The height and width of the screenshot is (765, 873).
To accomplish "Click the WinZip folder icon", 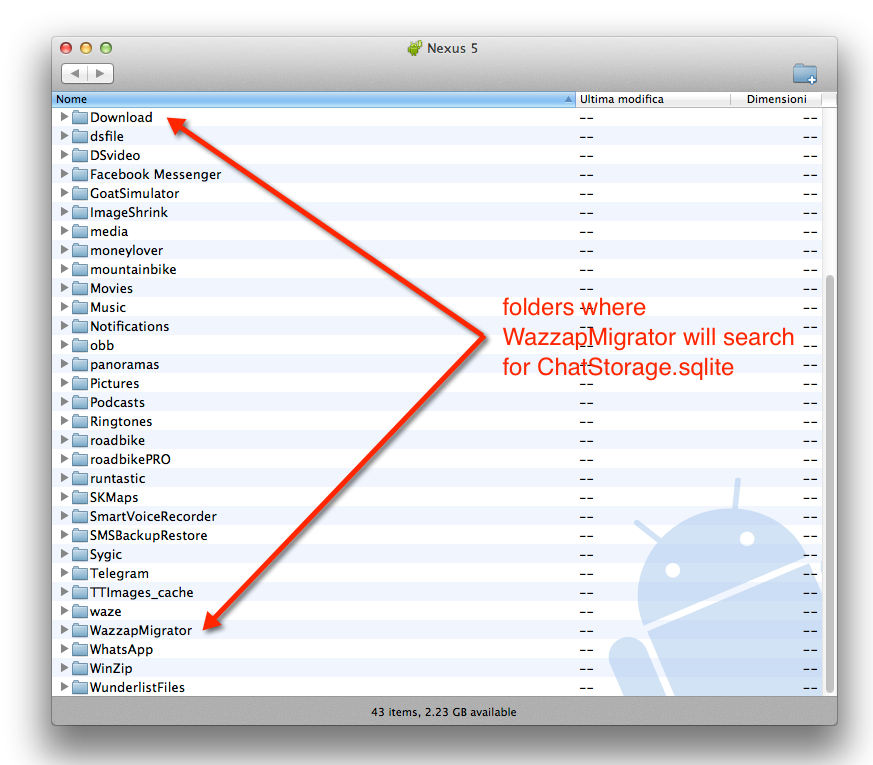I will coord(80,668).
